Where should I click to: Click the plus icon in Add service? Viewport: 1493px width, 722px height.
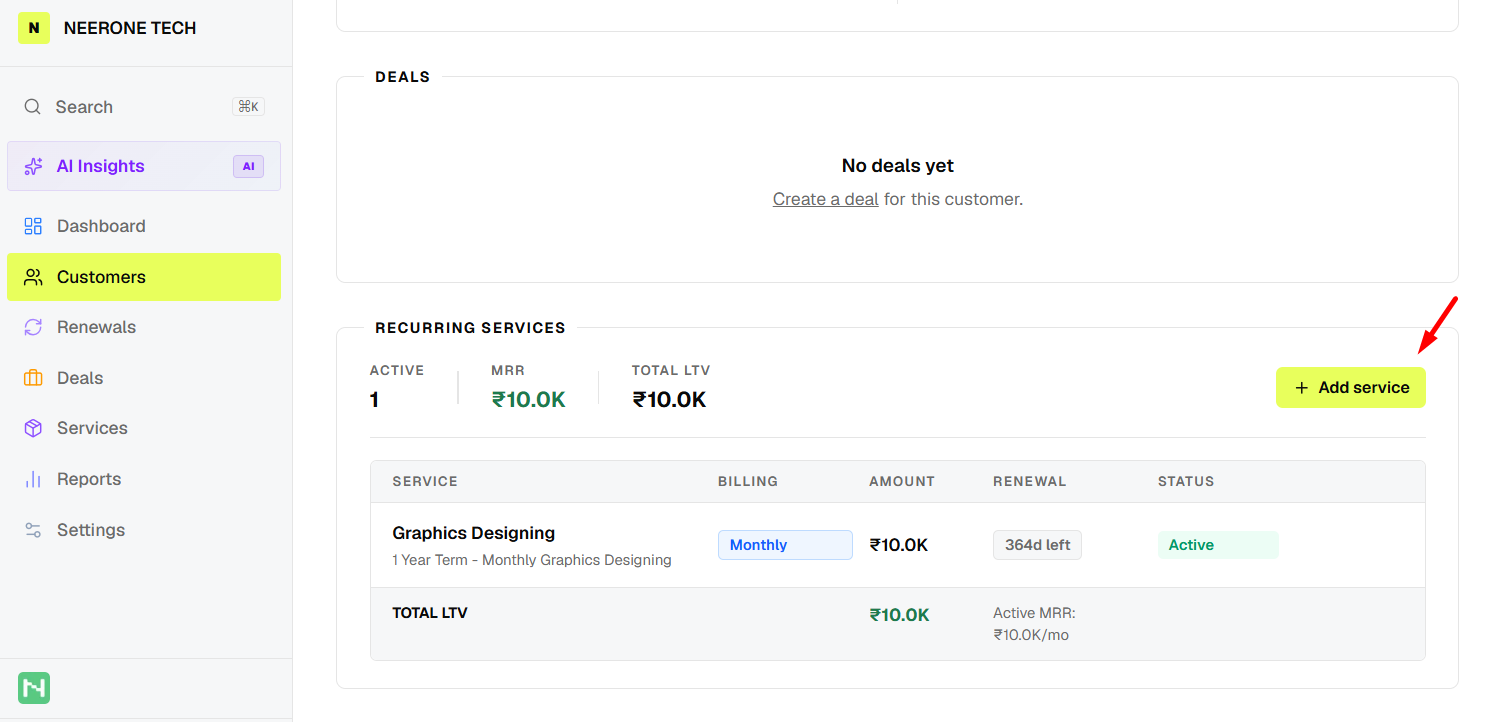pos(1301,388)
